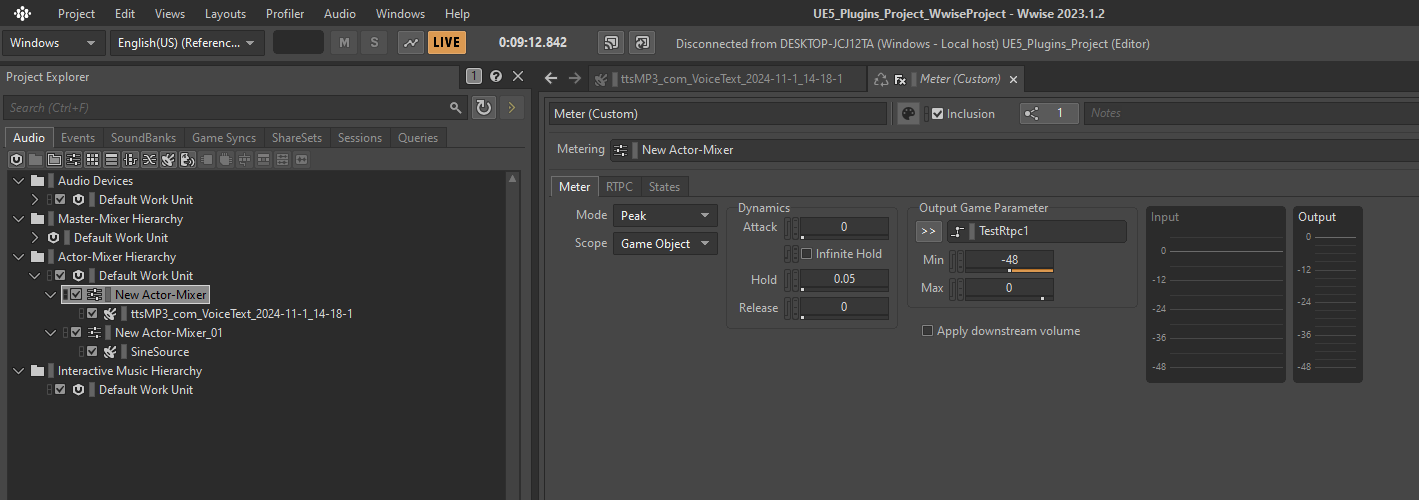Go forward with the right arrow
The width and height of the screenshot is (1419, 500).
574,78
